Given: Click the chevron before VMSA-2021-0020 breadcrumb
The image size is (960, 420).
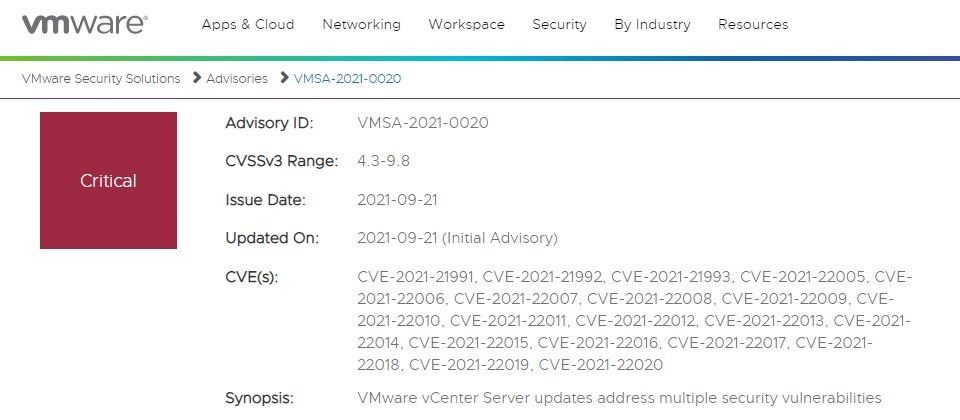Looking at the screenshot, I should [x=285, y=78].
